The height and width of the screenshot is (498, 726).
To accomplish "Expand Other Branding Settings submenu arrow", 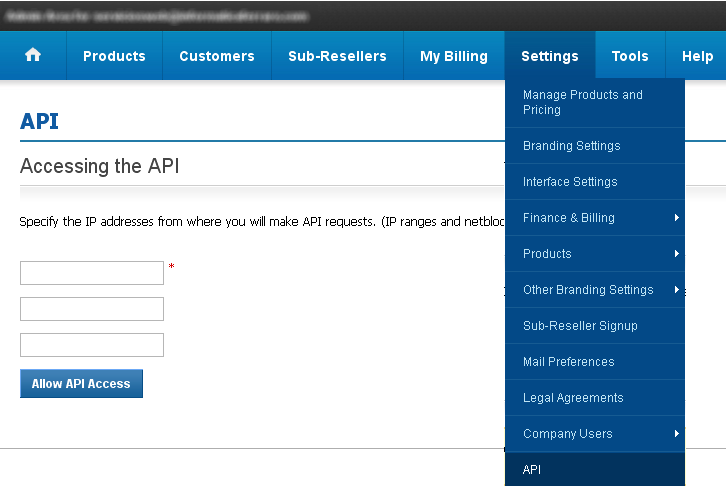I will click(x=676, y=290).
